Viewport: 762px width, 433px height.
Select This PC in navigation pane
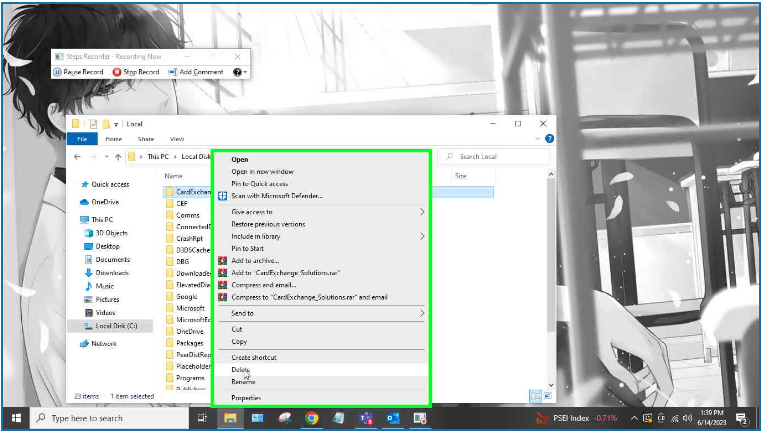96,220
